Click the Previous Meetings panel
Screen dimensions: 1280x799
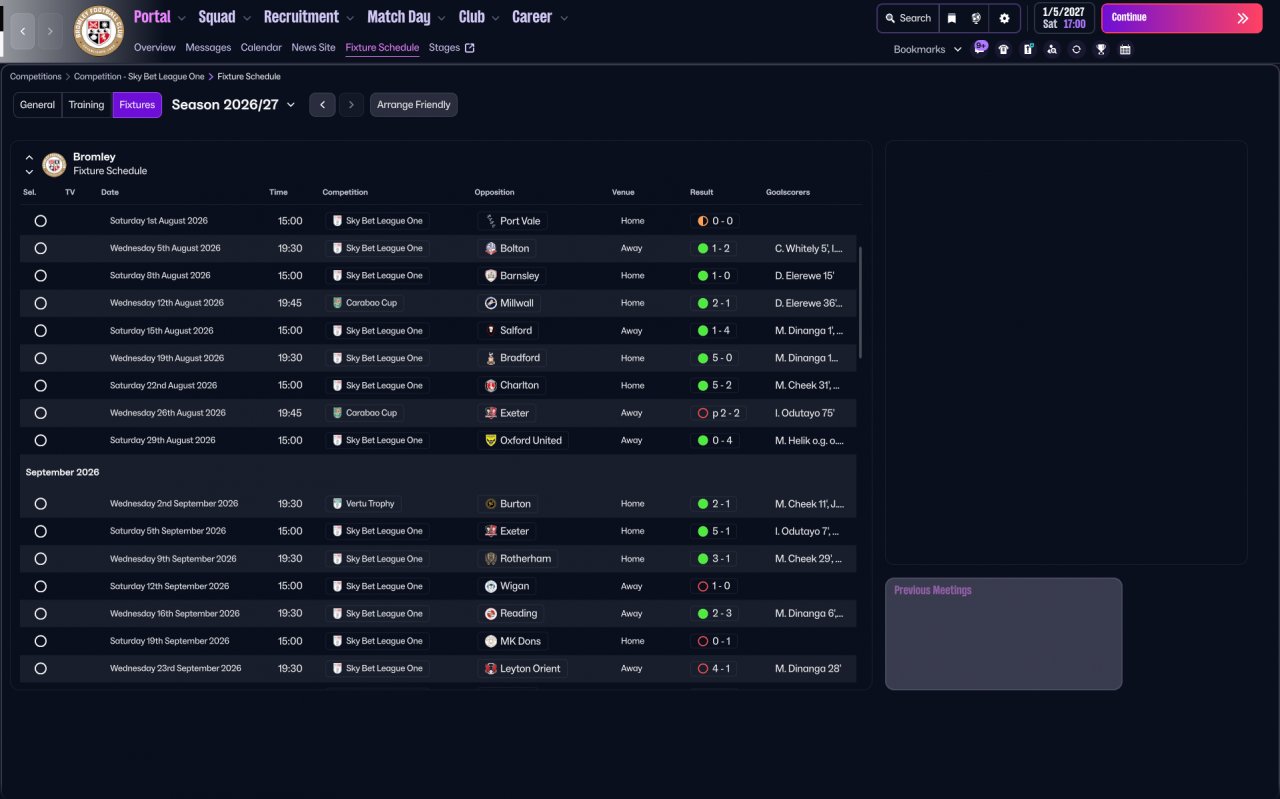[x=1004, y=634]
